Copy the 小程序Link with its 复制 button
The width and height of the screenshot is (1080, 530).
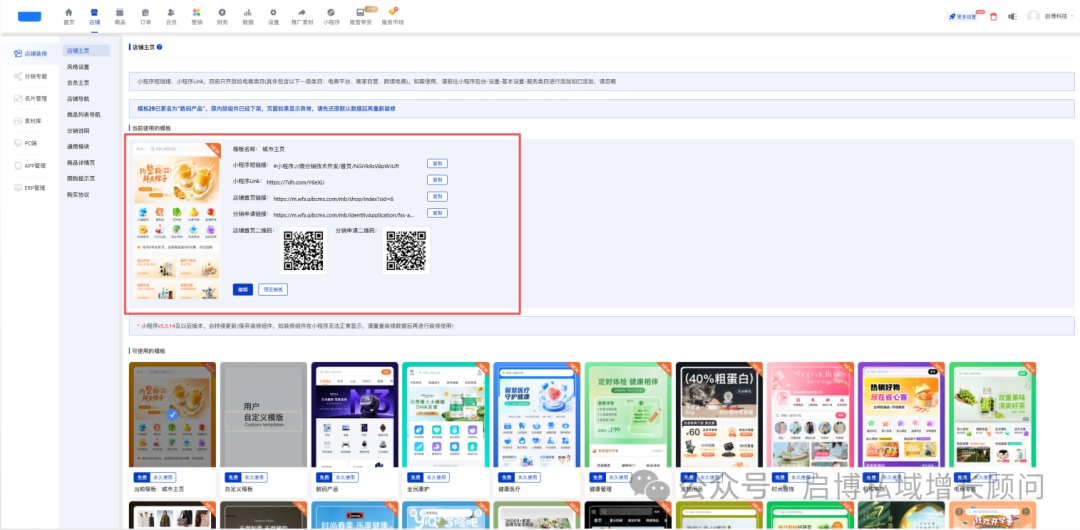(437, 180)
